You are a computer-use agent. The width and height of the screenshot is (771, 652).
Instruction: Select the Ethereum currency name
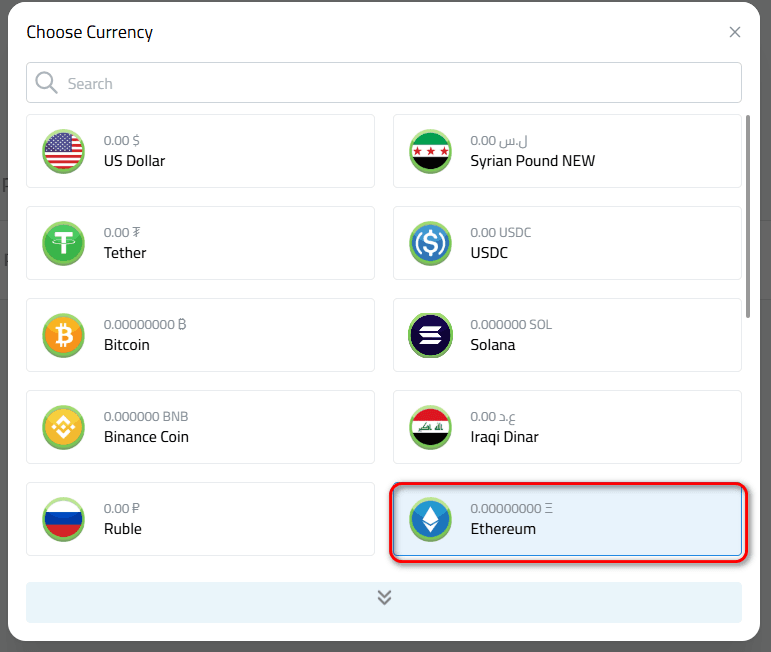(x=503, y=529)
